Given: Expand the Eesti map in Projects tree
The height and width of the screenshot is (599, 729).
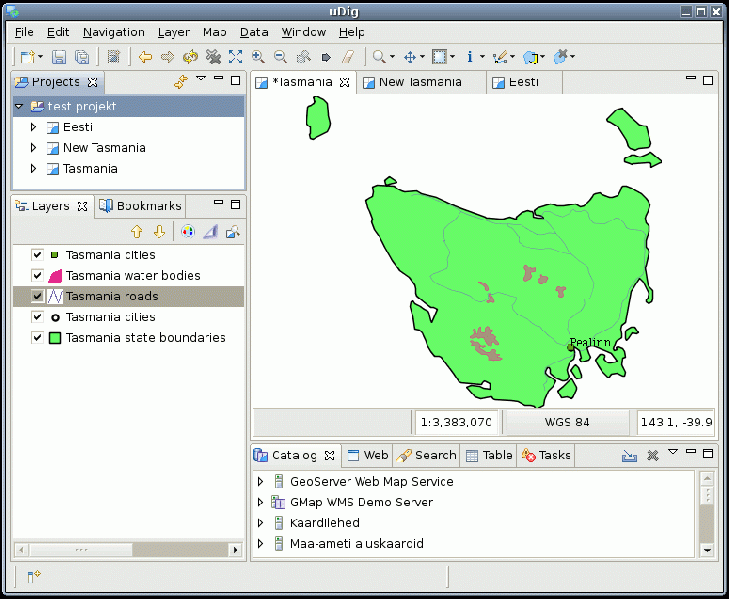Looking at the screenshot, I should [33, 127].
